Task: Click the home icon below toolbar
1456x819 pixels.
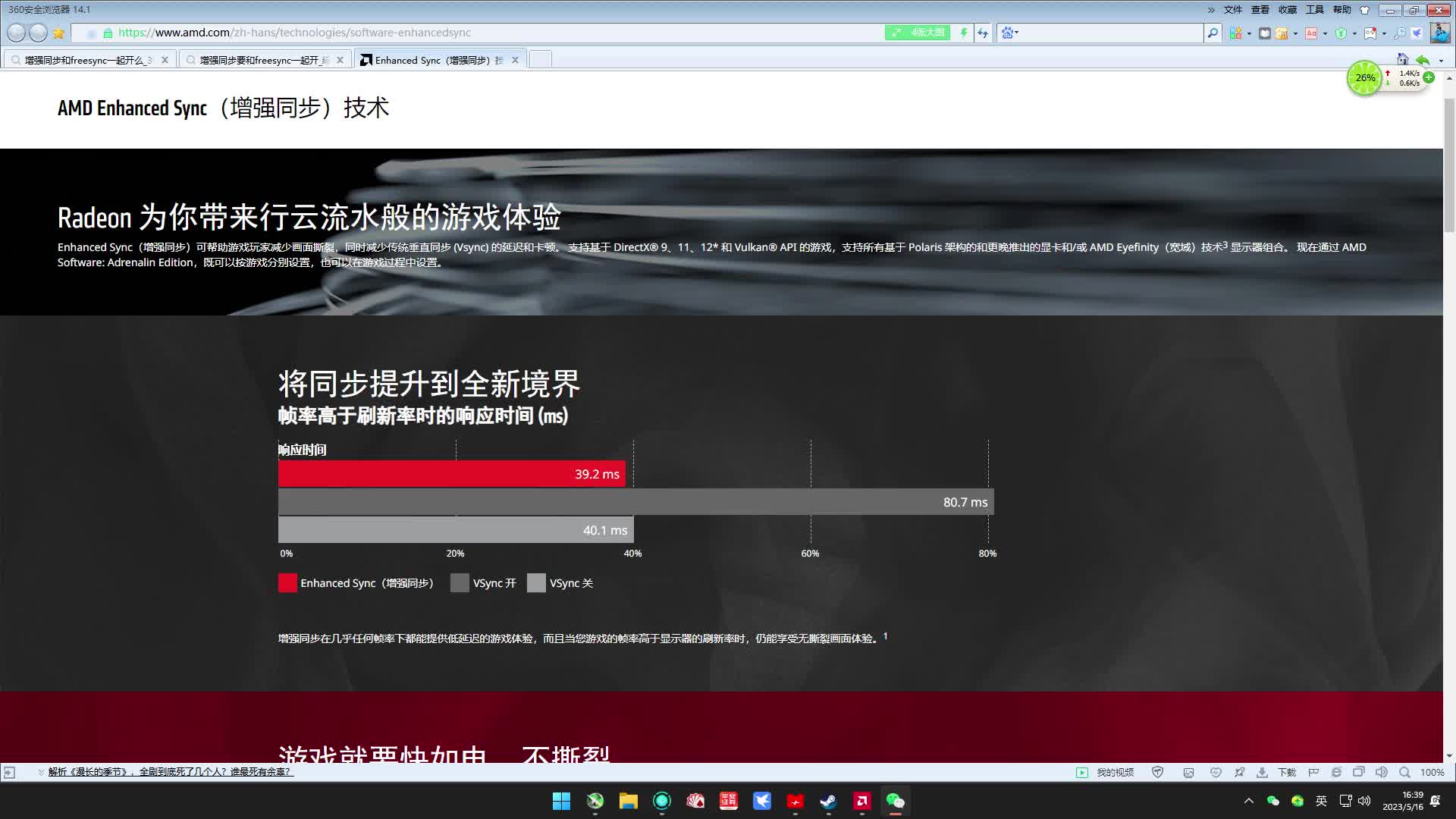Action: point(1403,59)
